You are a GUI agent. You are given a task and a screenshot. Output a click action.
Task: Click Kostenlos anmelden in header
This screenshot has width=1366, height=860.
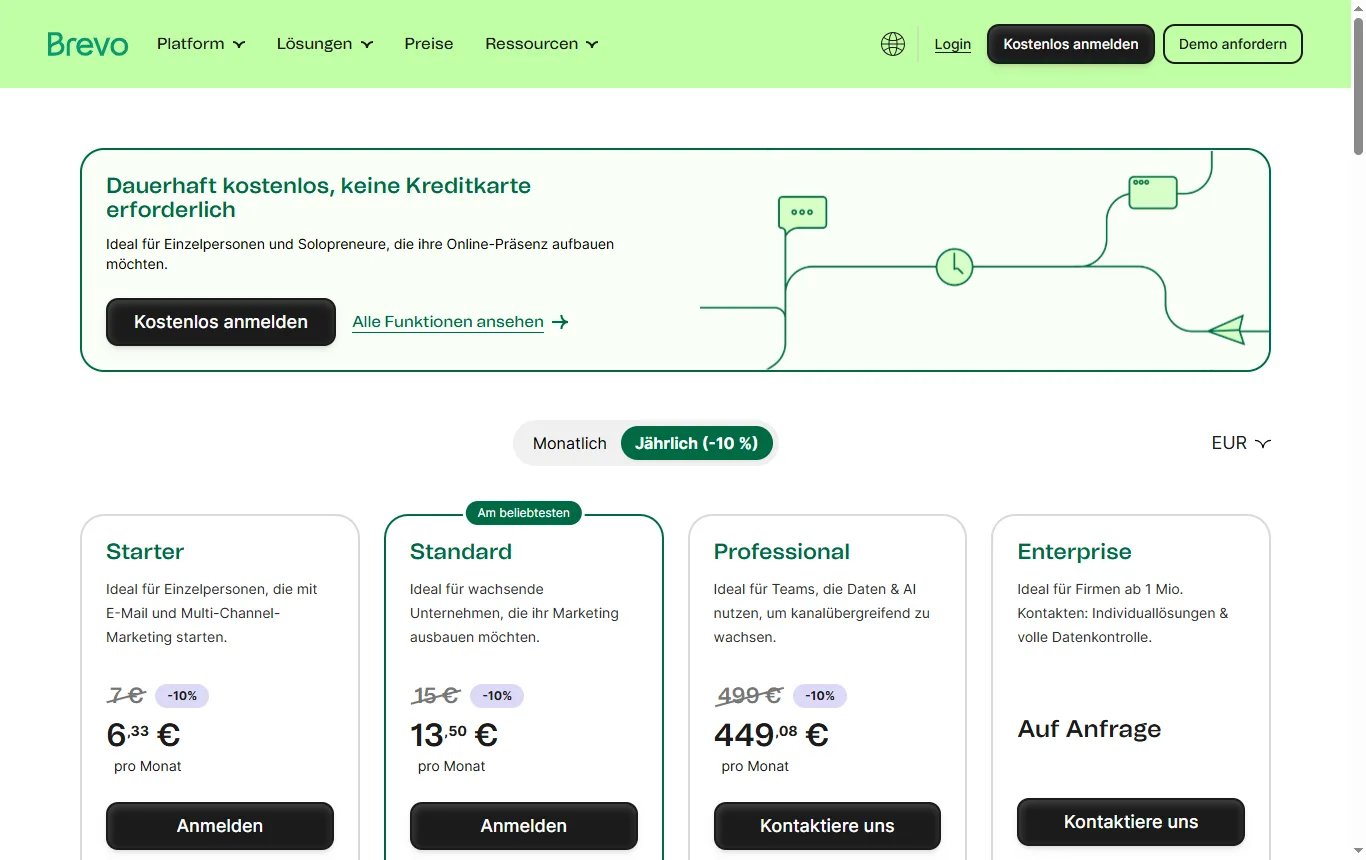tap(1071, 44)
